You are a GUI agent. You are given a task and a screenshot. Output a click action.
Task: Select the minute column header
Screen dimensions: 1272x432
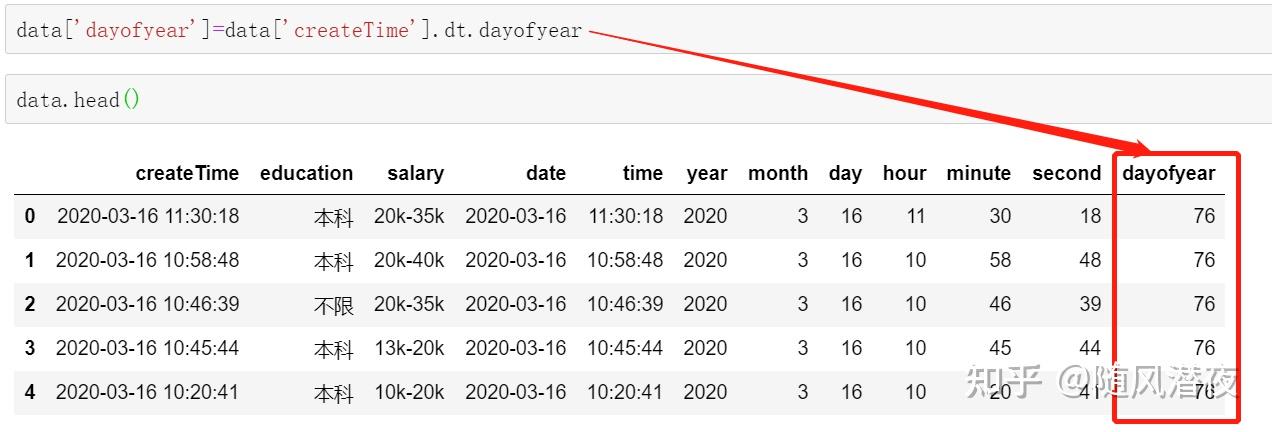pyautogui.click(x=978, y=173)
